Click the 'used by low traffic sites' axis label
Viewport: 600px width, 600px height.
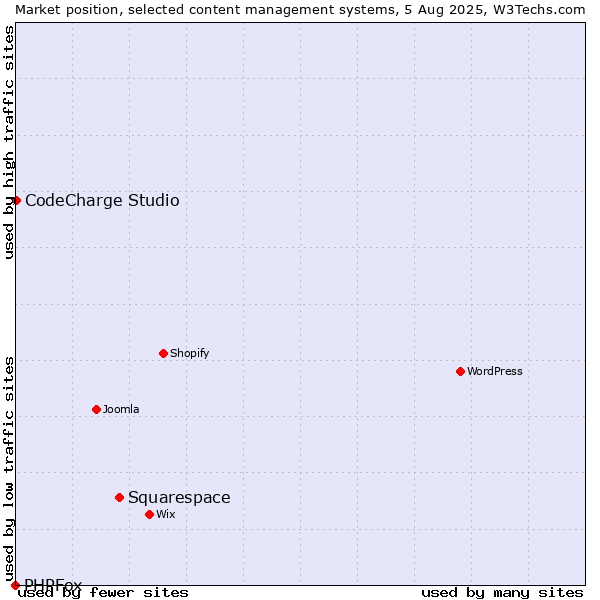click(x=8, y=470)
